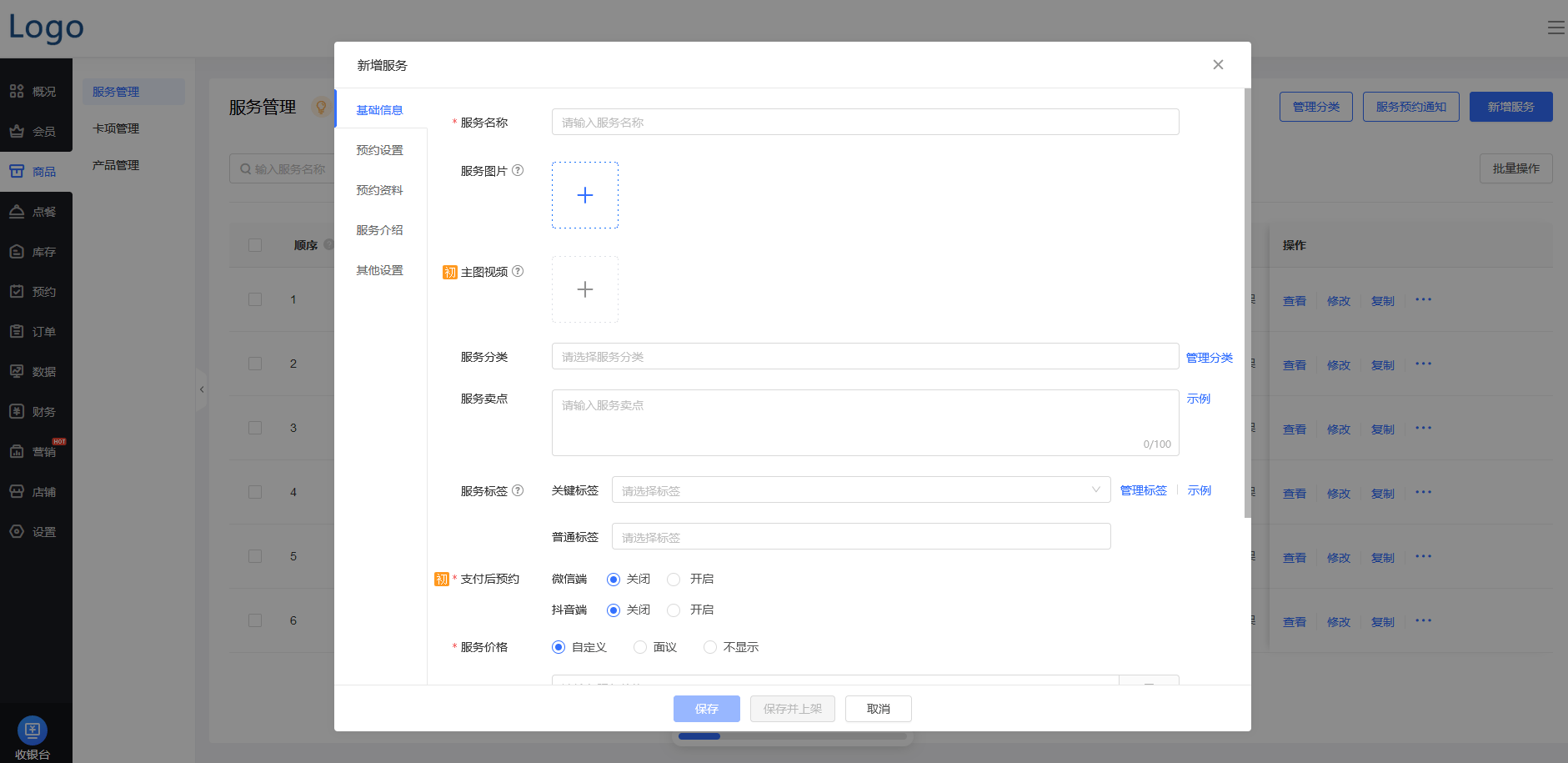Switch to the 预约设置 tab
This screenshot has width=1568, height=763.
point(379,149)
